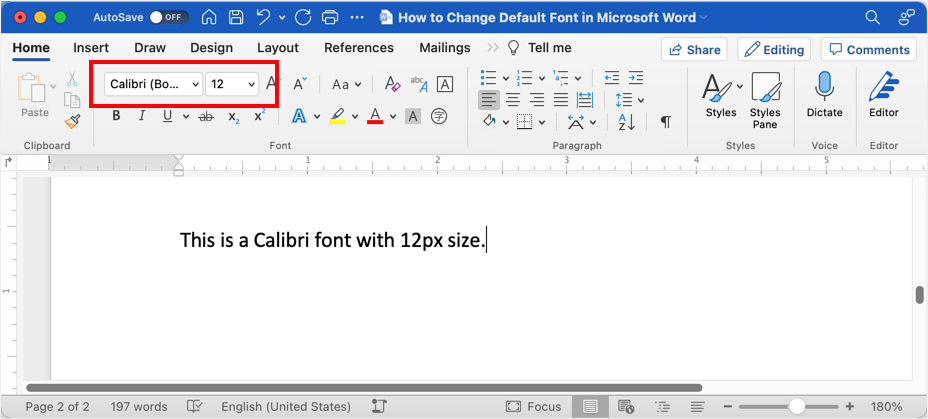928x419 pixels.
Task: Toggle Bold formatting
Action: [116, 117]
